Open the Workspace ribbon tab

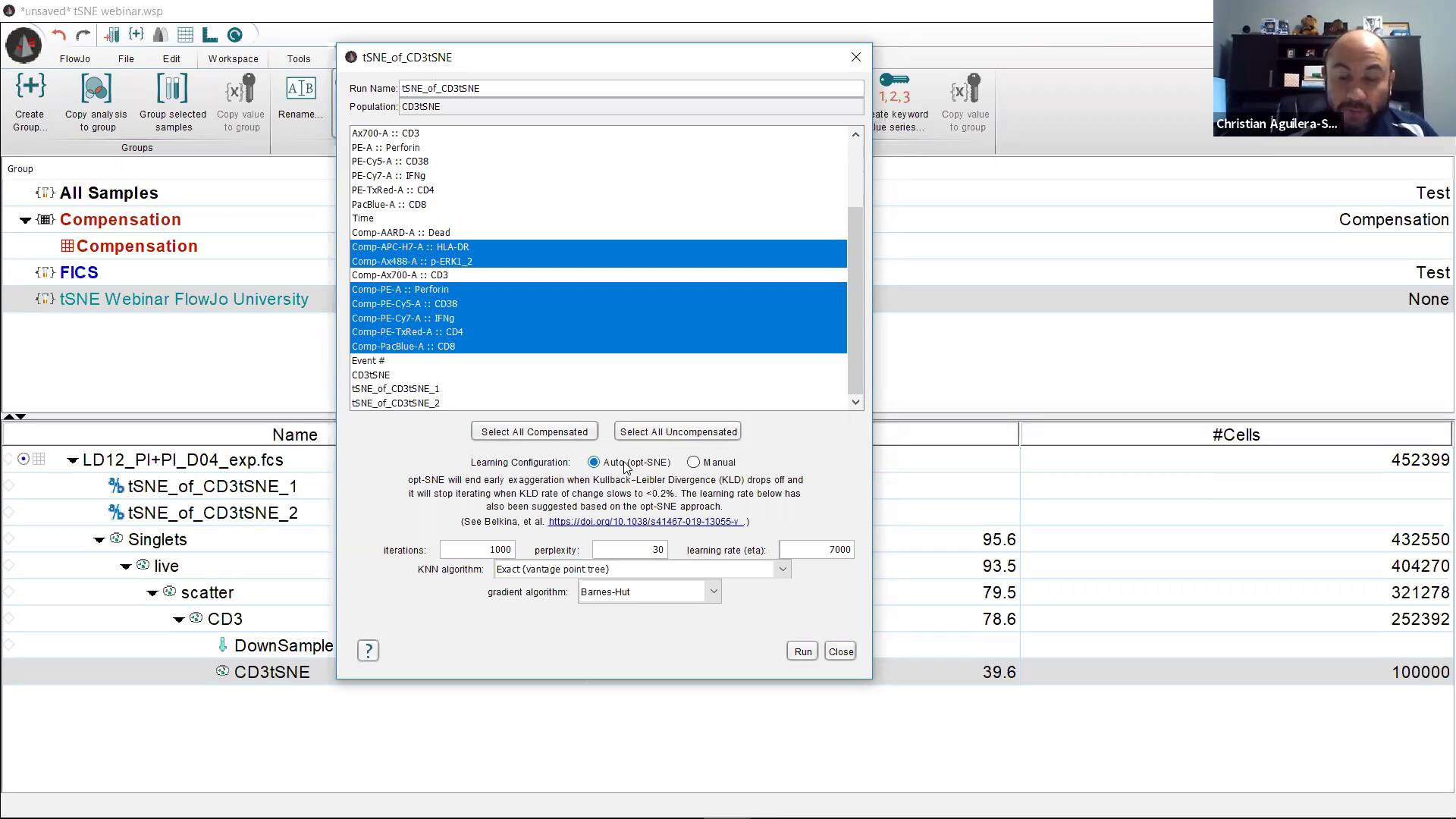click(x=233, y=58)
